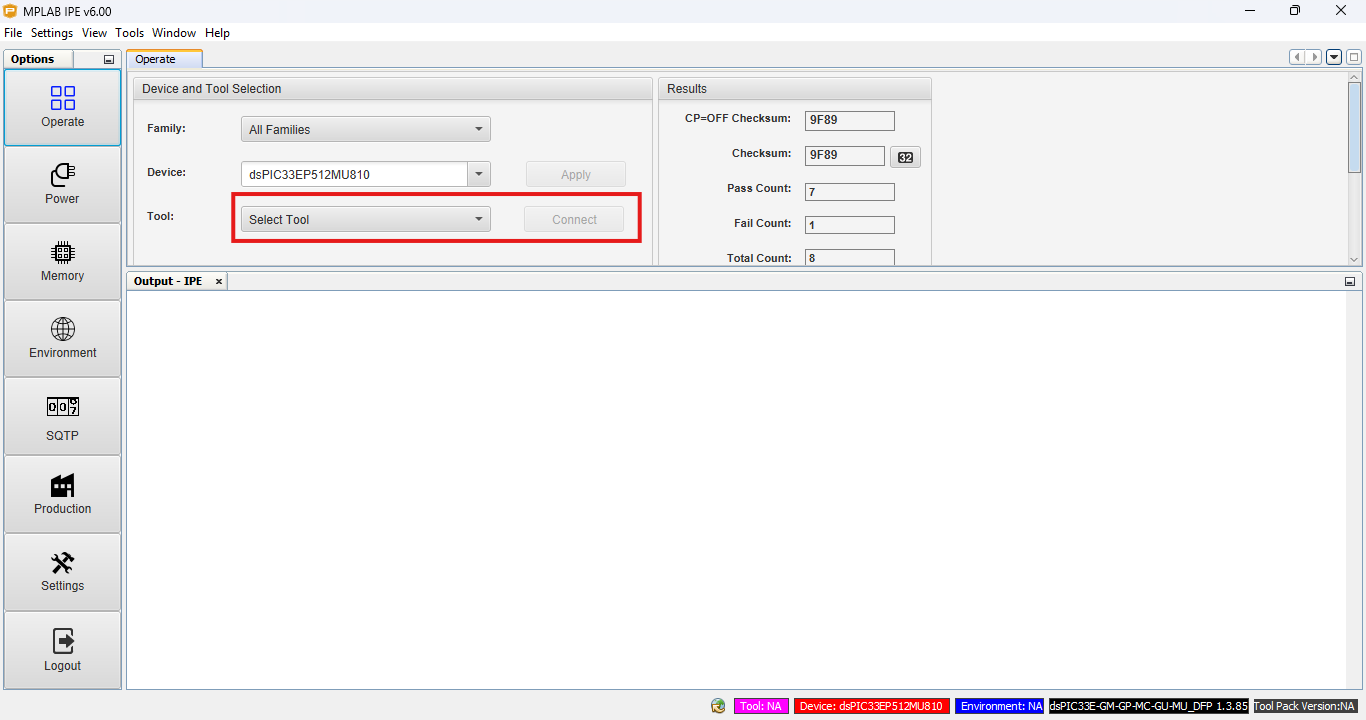Open the Select Tool dropdown
1366x720 pixels.
366,219
